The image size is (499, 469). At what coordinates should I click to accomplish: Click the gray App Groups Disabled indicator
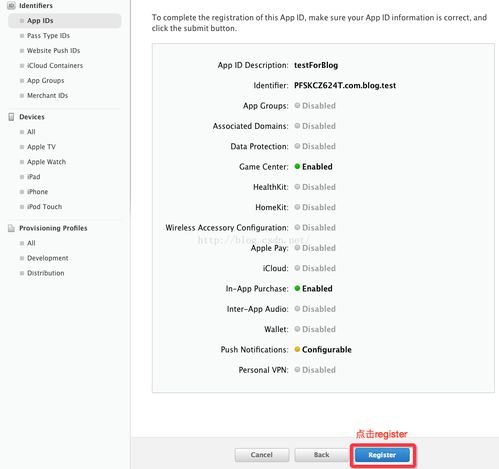point(297,105)
